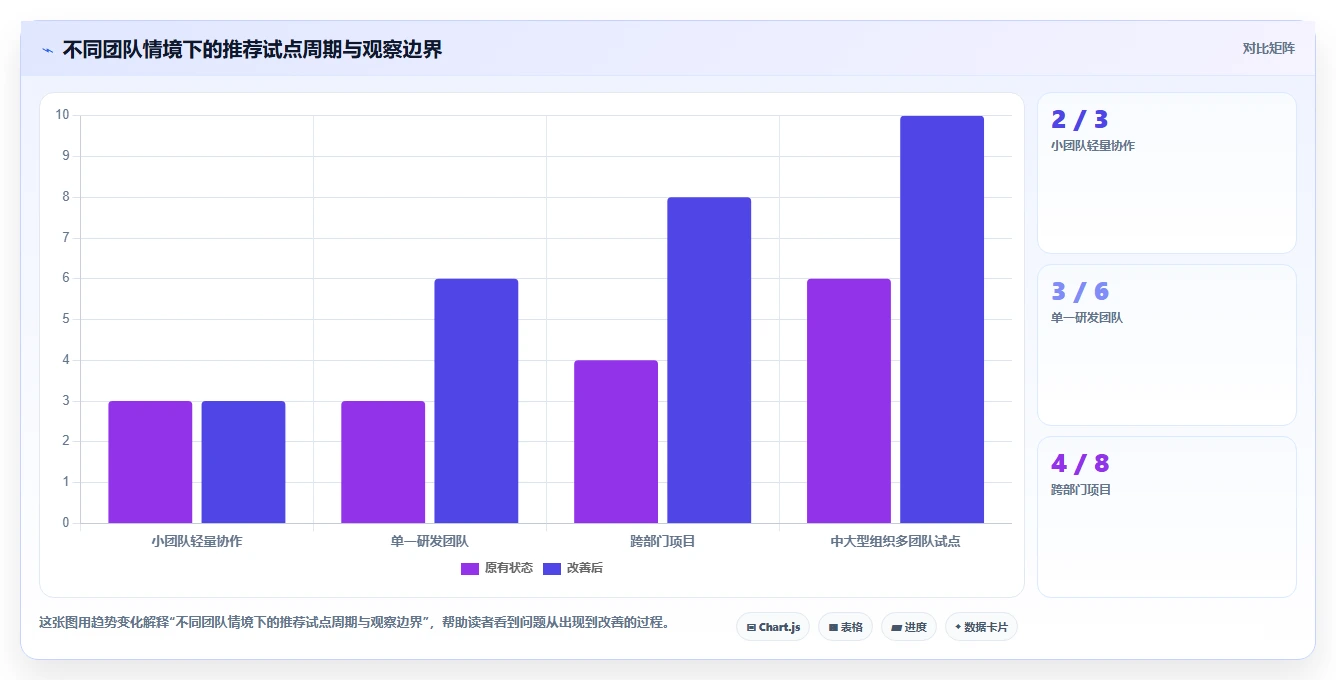Click blue bar for 跨部门项目

coord(709,360)
